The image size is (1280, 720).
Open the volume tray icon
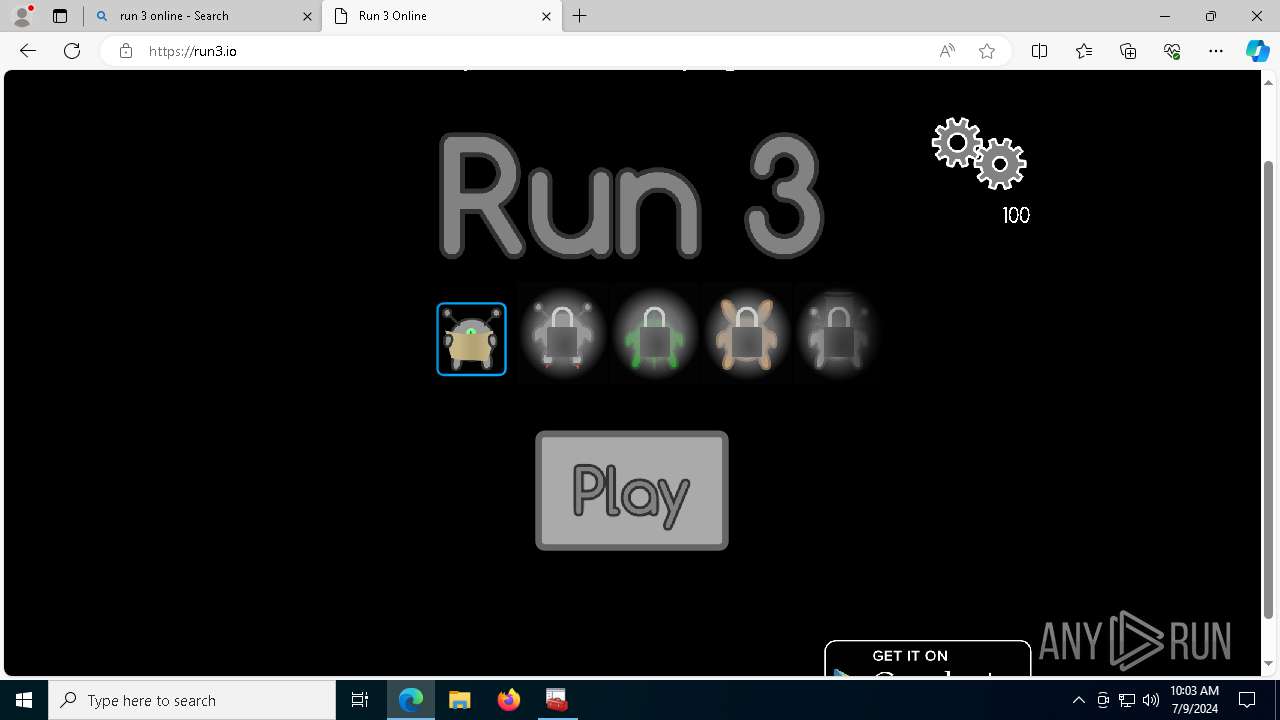tap(1150, 700)
